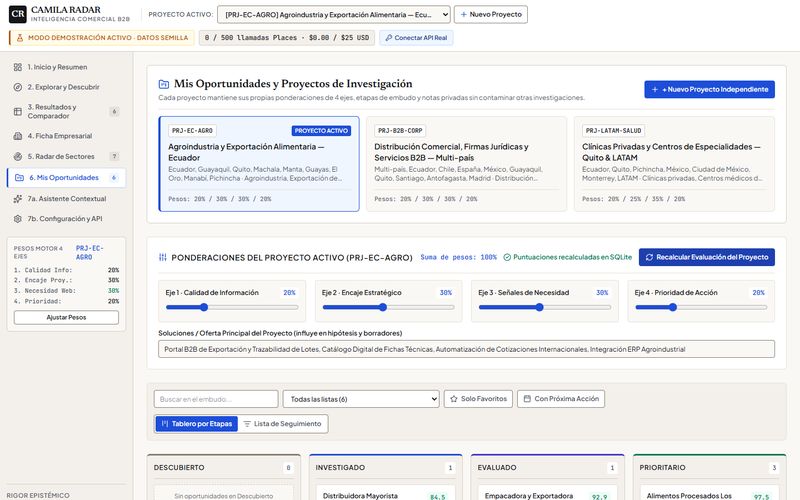Click the 0 / 500 llamadas Places counter

point(287,38)
